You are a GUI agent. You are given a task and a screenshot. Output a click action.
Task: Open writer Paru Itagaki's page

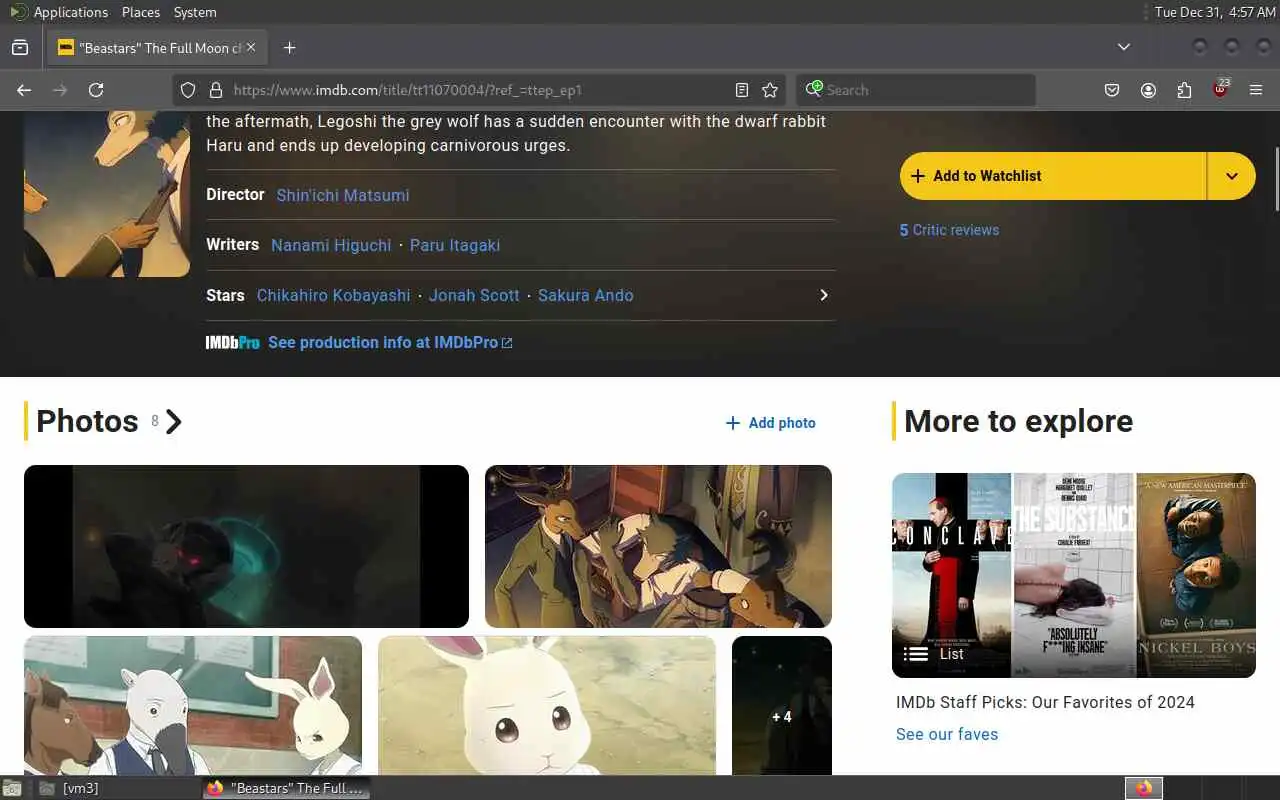pyautogui.click(x=455, y=245)
